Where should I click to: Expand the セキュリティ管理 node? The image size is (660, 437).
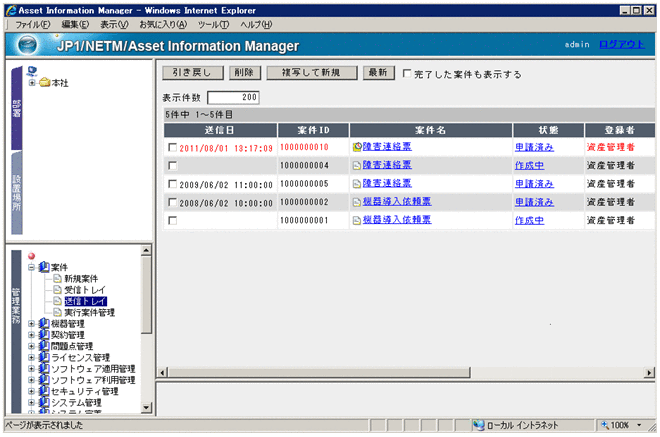31,392
